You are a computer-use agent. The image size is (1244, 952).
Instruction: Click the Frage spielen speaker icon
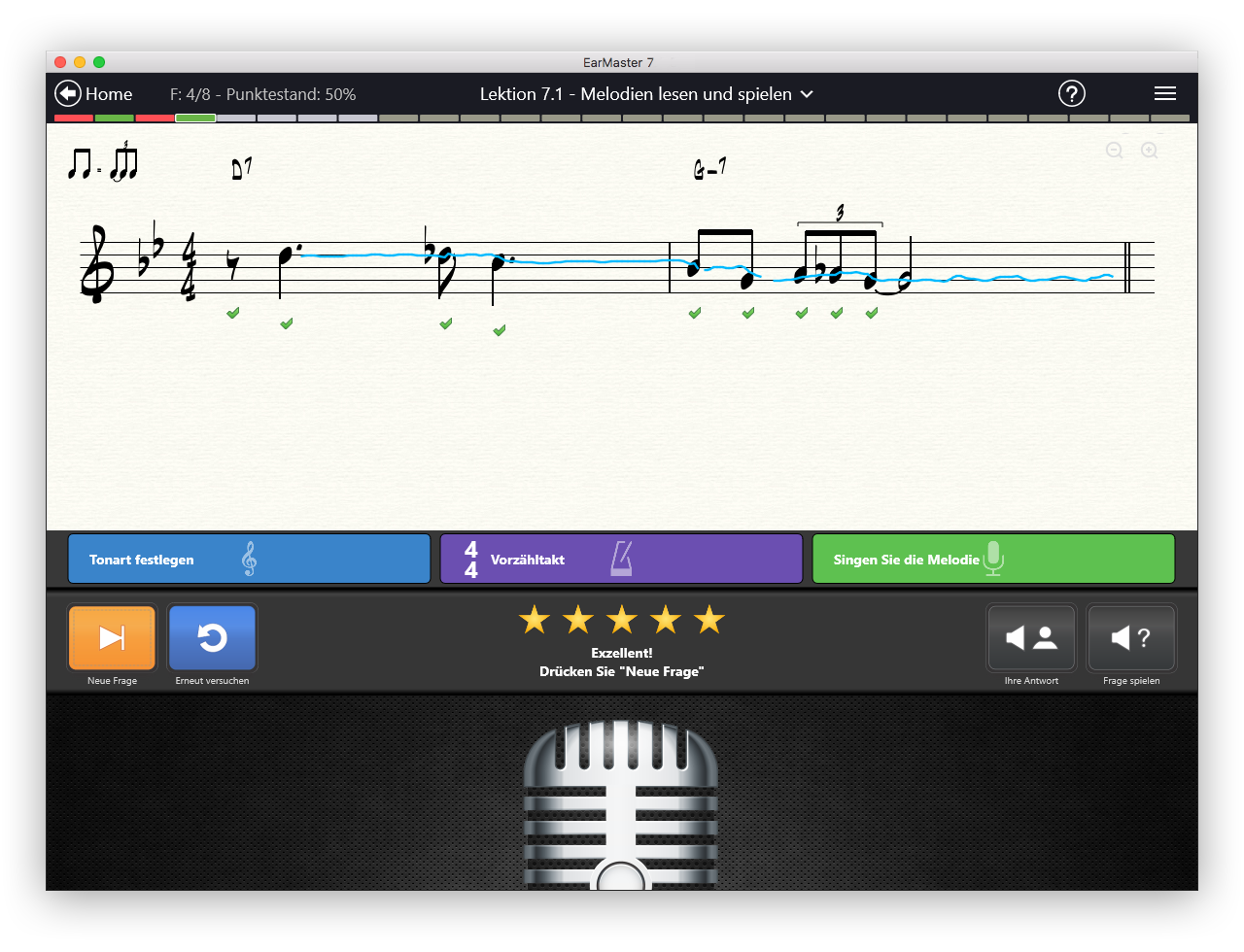pos(1131,637)
